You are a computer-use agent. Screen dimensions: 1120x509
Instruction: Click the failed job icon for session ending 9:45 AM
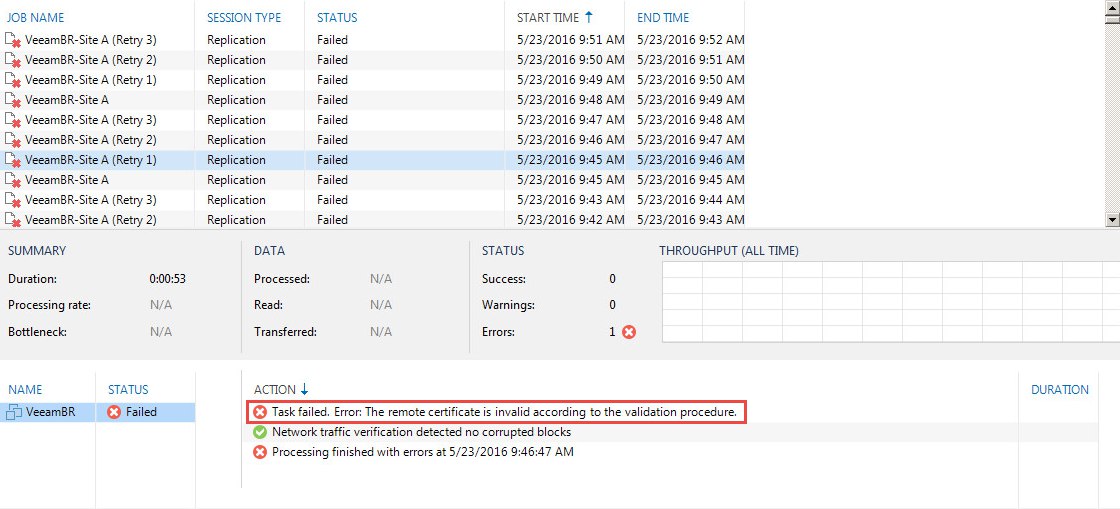(x=13, y=181)
